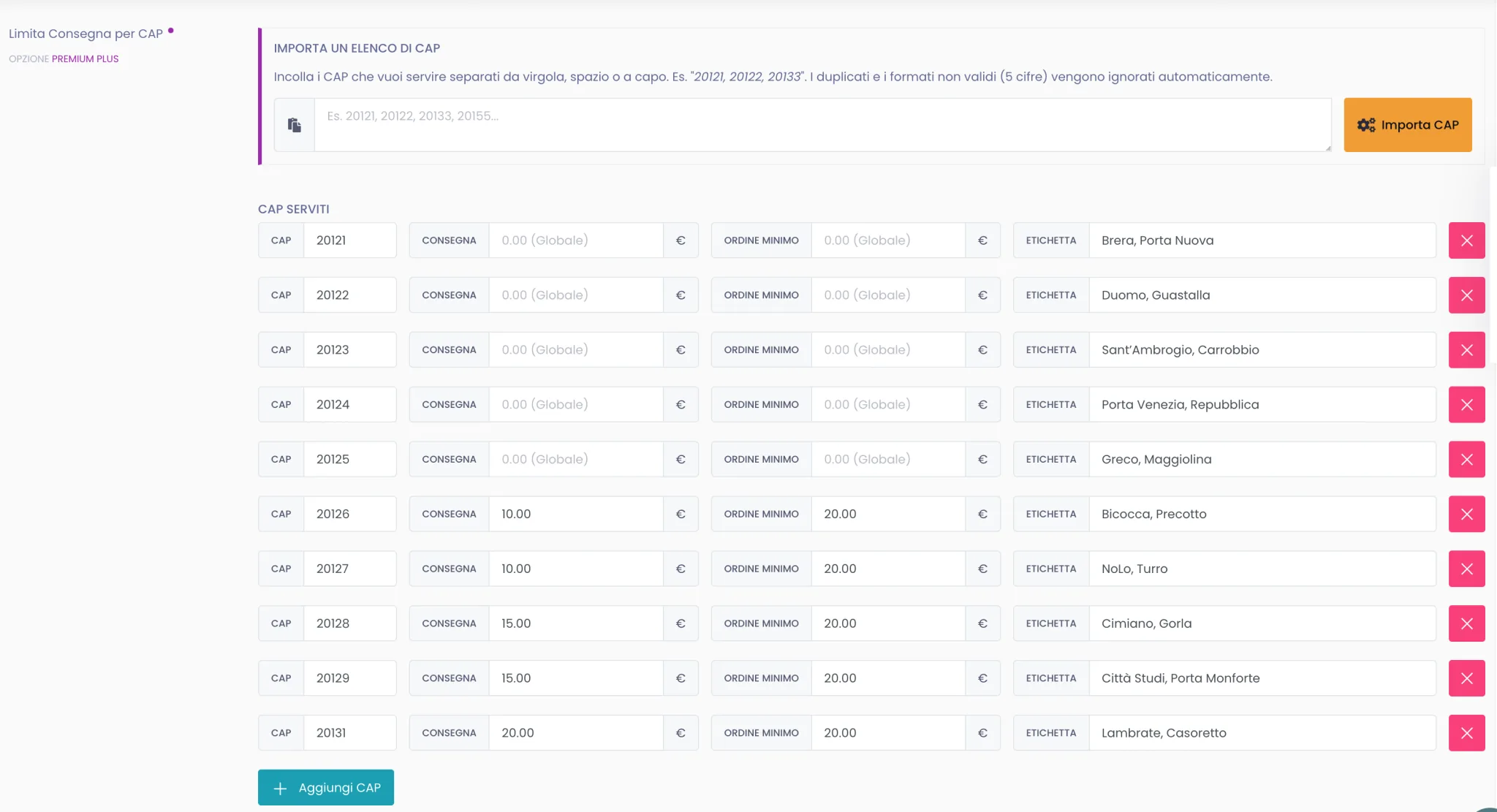Click Aggiungi CAP to add a row
Image resolution: width=1497 pixels, height=812 pixels.
(326, 787)
